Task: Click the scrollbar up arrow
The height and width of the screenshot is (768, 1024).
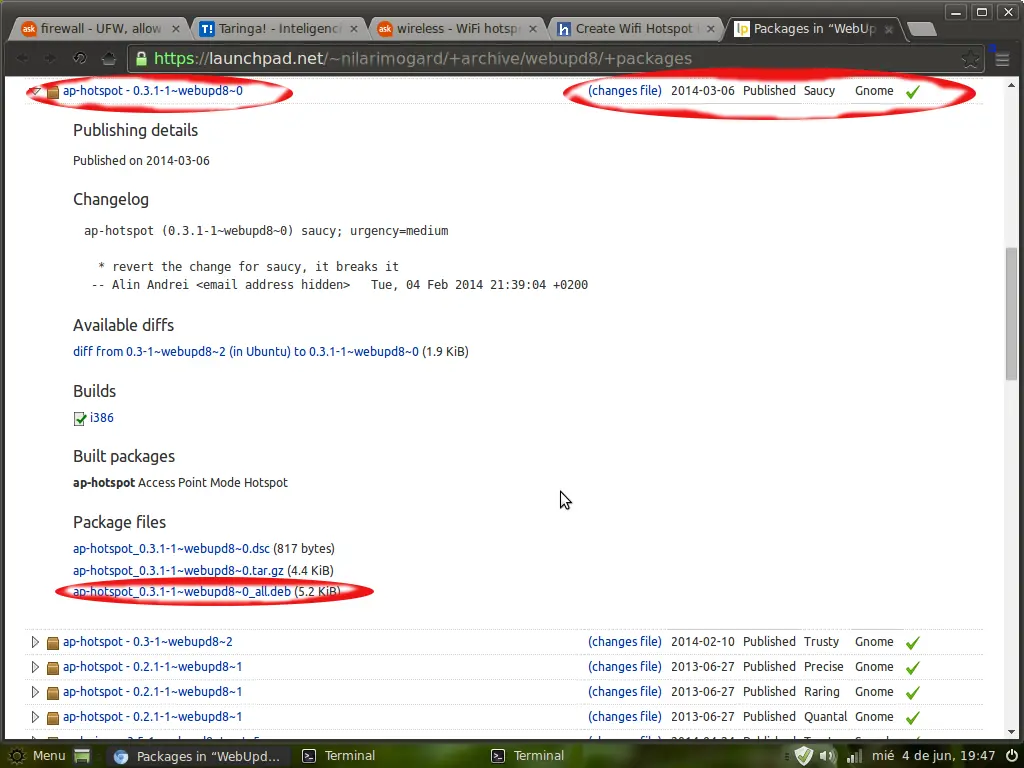Action: tap(1012, 85)
